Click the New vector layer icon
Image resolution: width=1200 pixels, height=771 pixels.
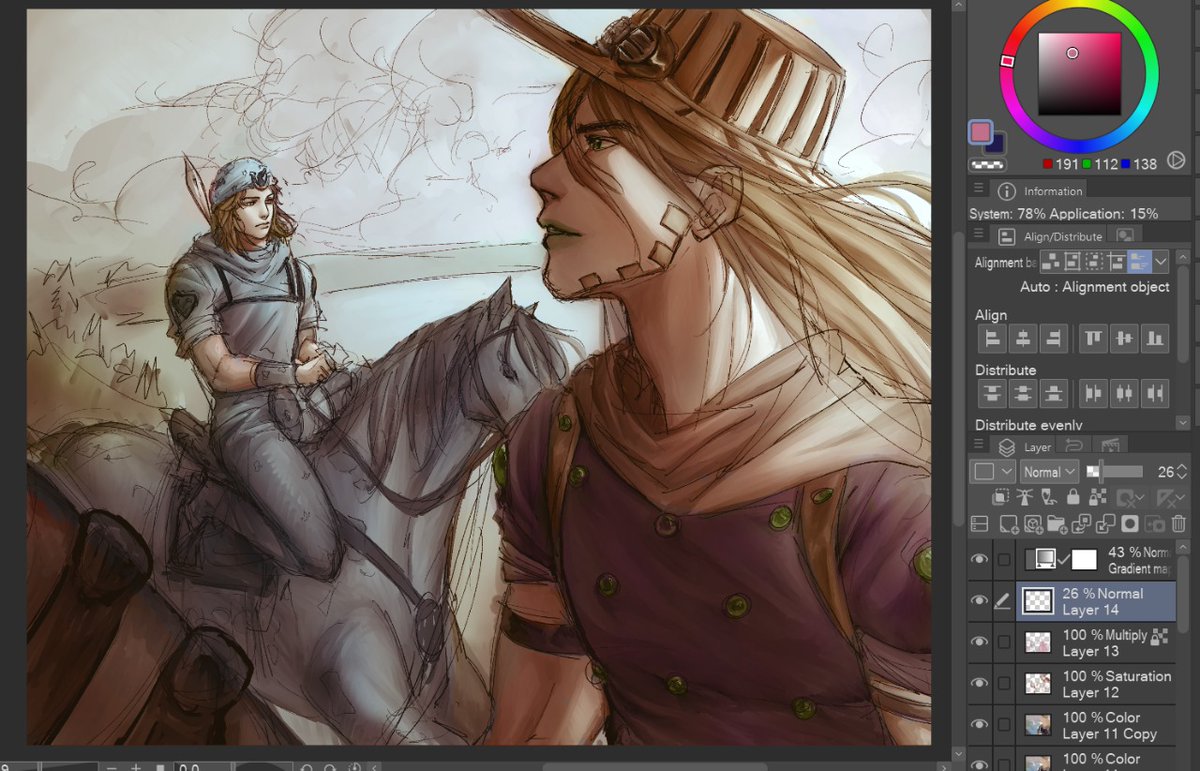(x=1033, y=524)
